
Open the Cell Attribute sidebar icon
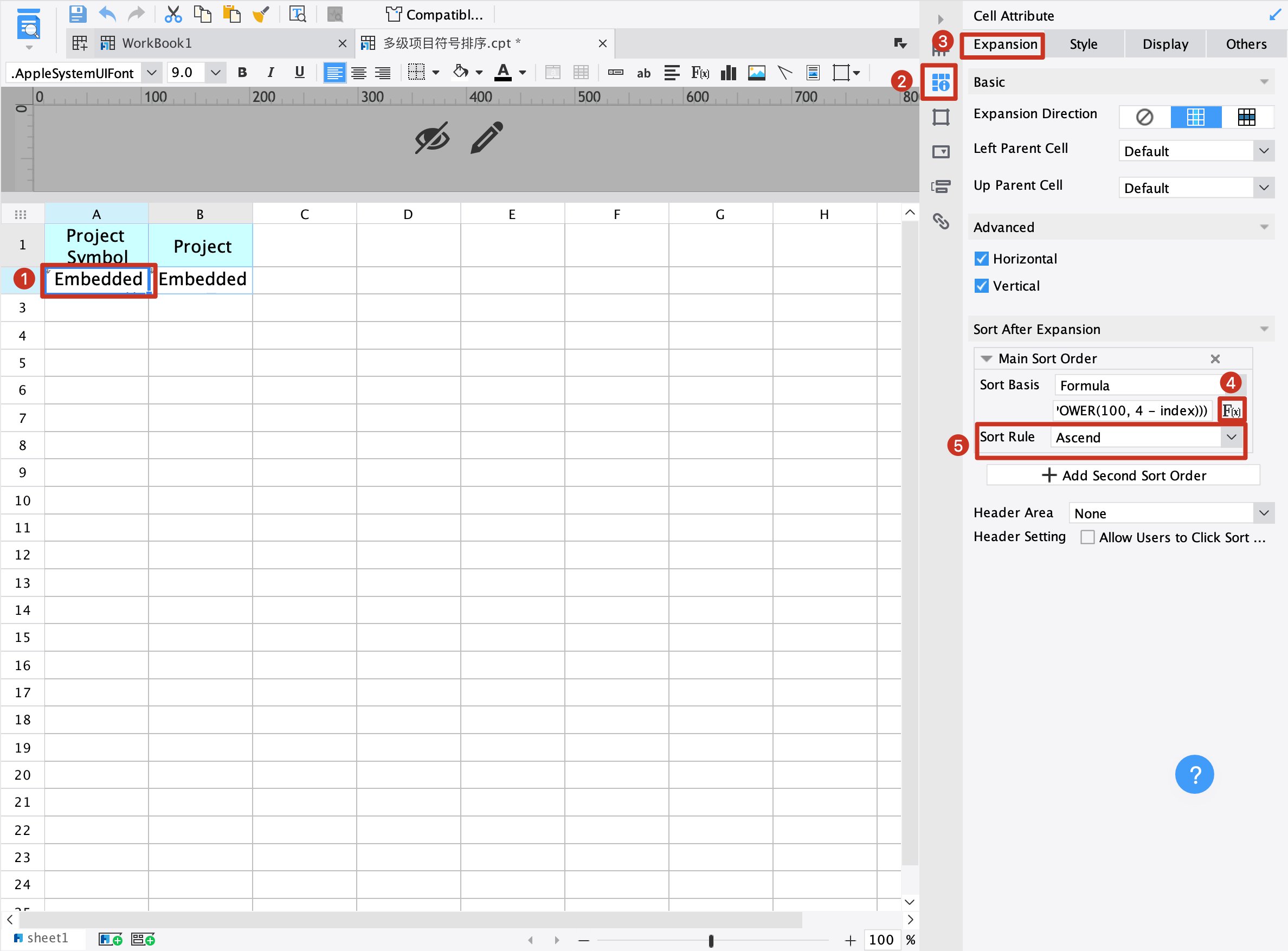coord(942,82)
